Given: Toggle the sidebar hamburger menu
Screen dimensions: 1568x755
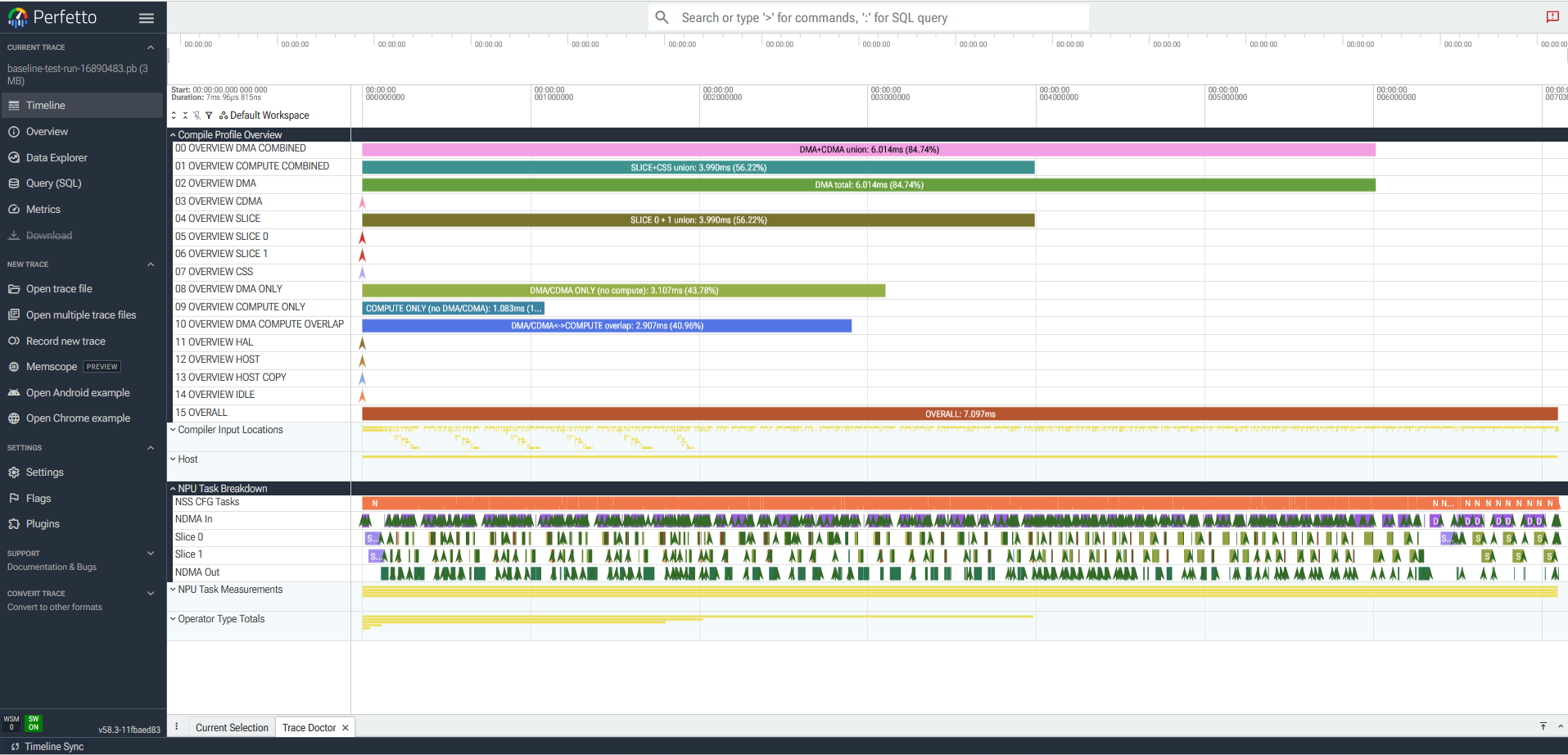Looking at the screenshot, I should [x=147, y=18].
